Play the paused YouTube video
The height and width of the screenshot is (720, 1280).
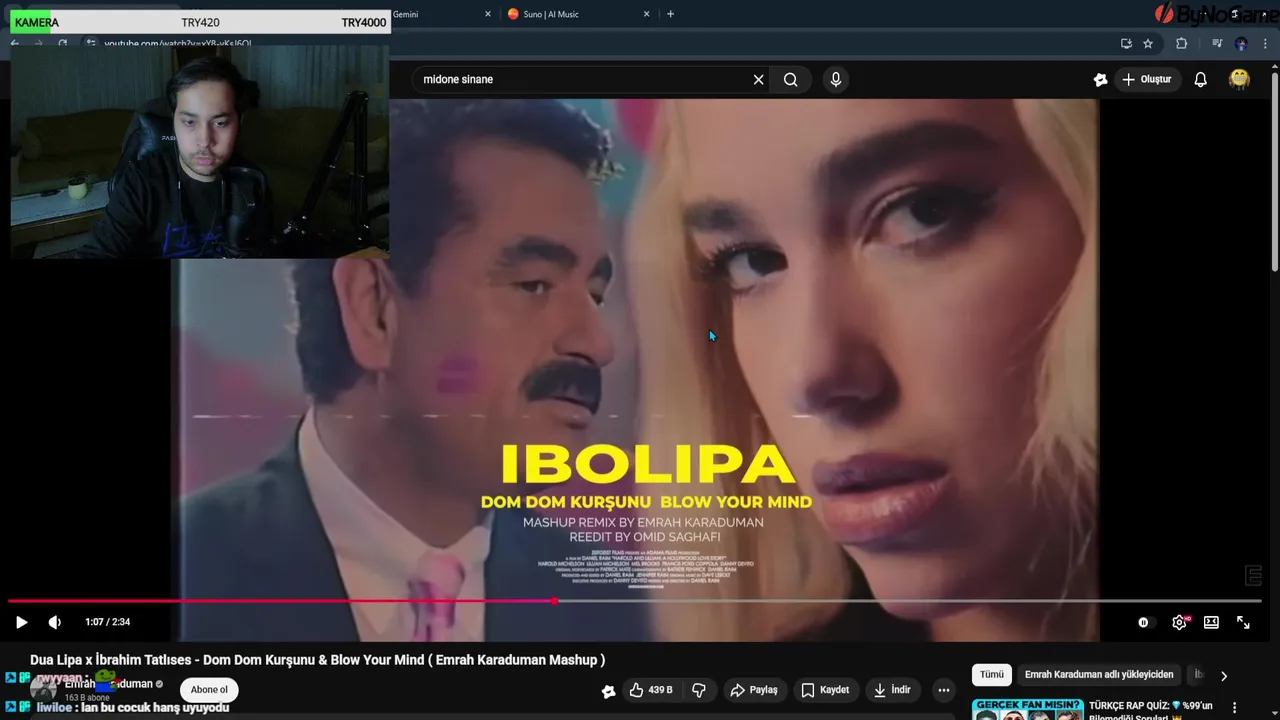[x=21, y=622]
